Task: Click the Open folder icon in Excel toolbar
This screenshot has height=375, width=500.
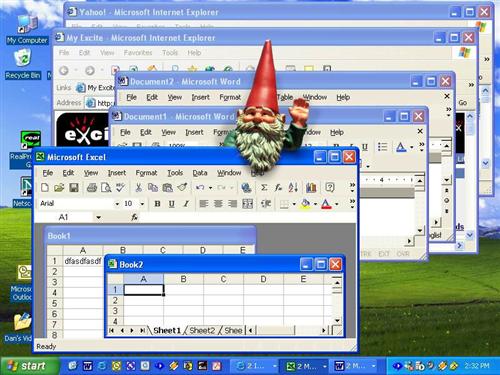Action: [59, 188]
